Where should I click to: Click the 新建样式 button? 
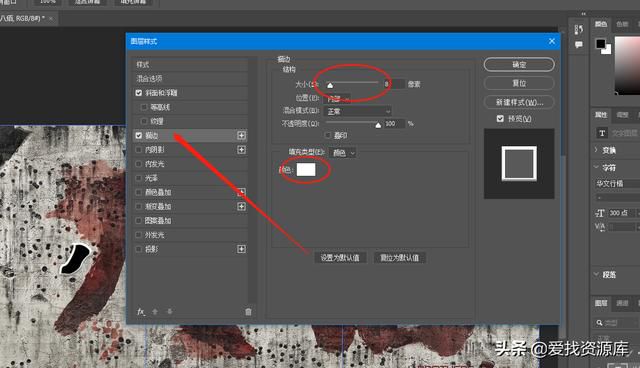(519, 102)
